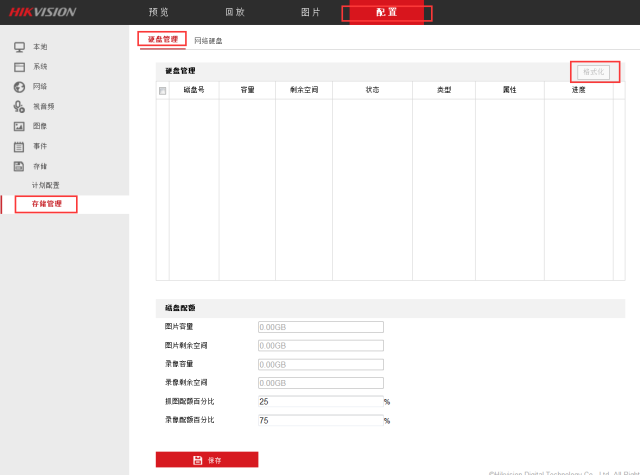The height and width of the screenshot is (475, 640).
Task: Select the globe icon for 网络
Action: click(x=19, y=87)
